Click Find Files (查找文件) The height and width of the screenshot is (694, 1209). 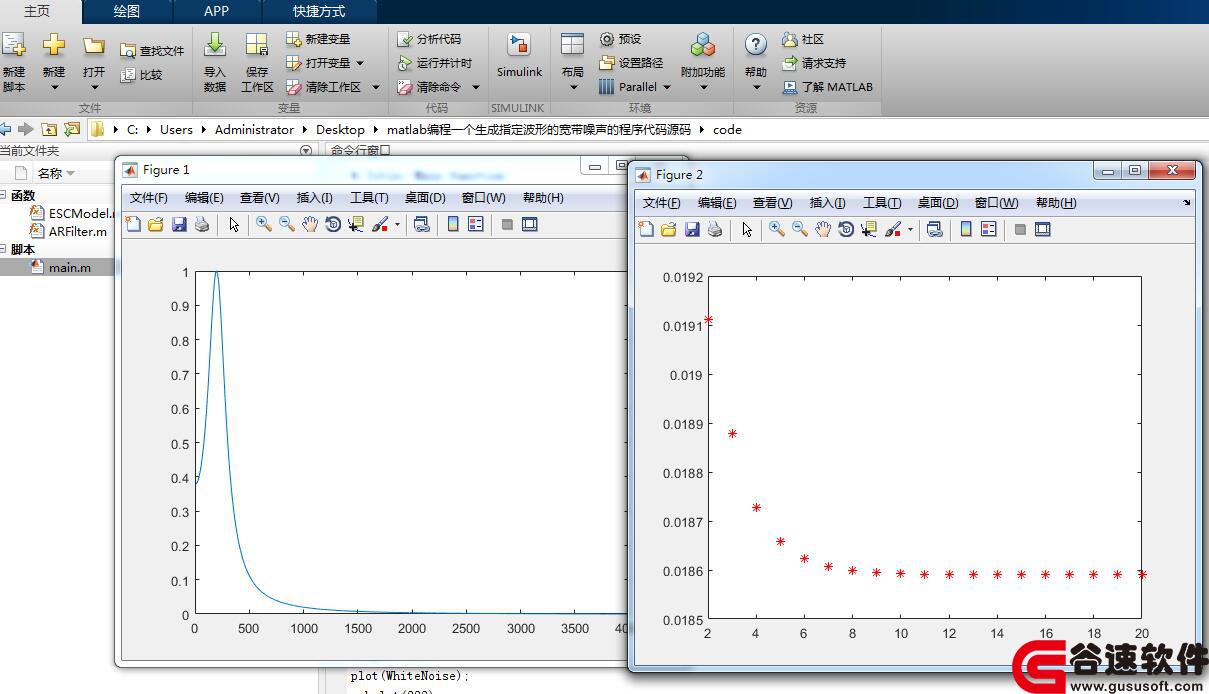(152, 51)
